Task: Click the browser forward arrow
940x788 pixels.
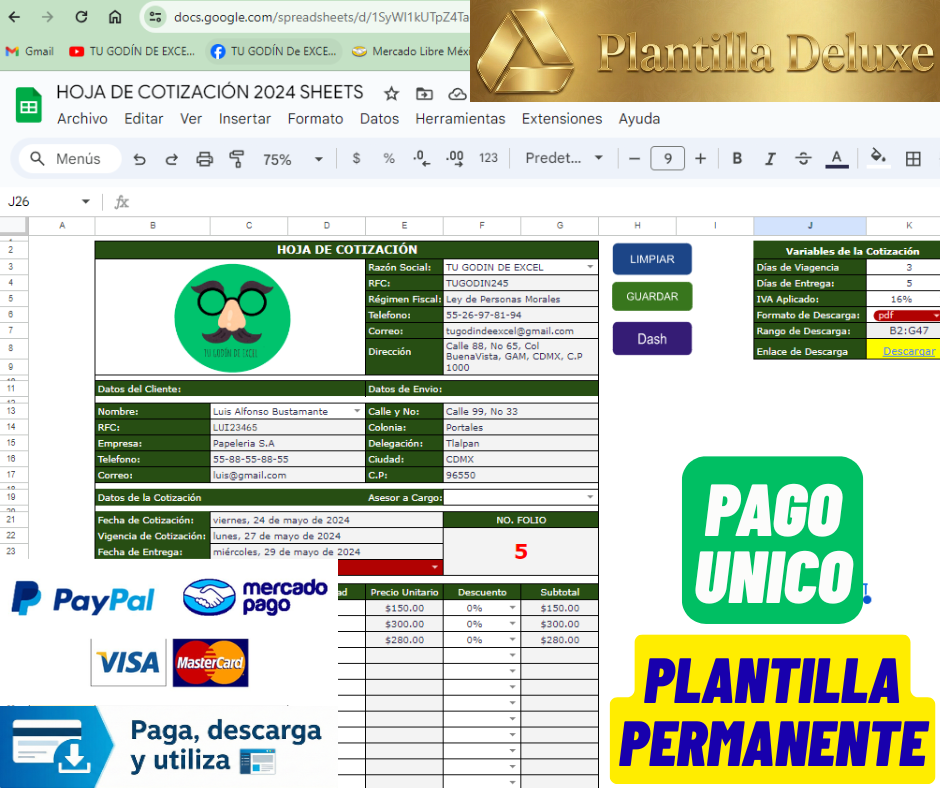Action: [47, 17]
